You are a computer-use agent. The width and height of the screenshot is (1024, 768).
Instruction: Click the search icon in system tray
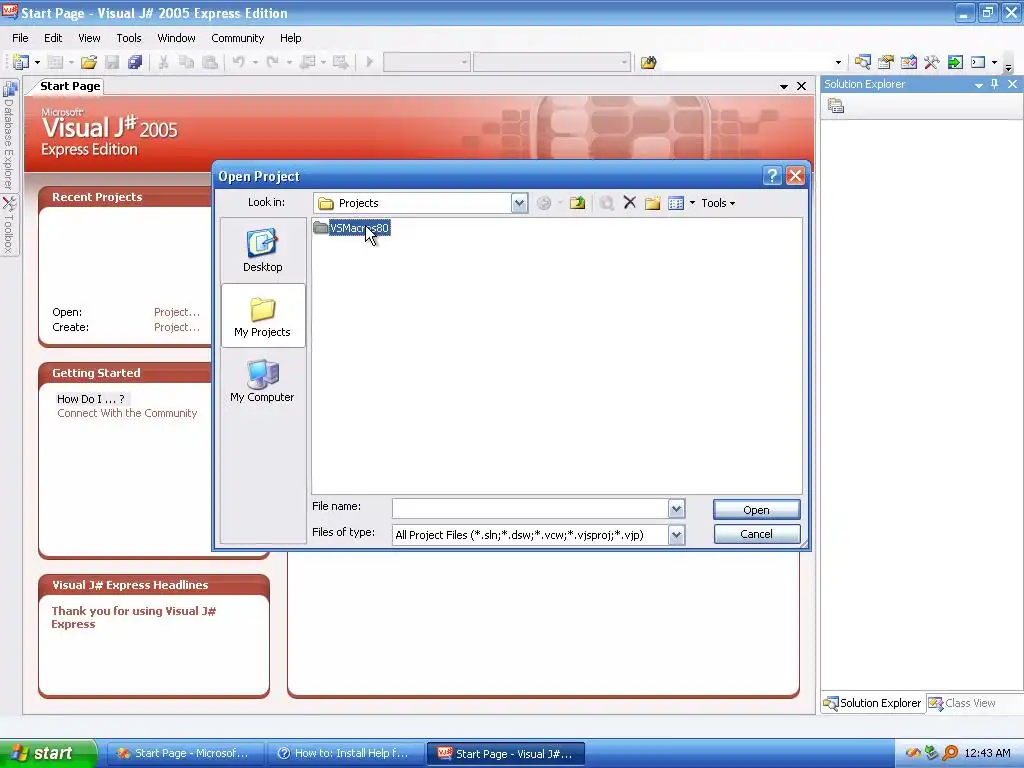pyautogui.click(x=950, y=753)
